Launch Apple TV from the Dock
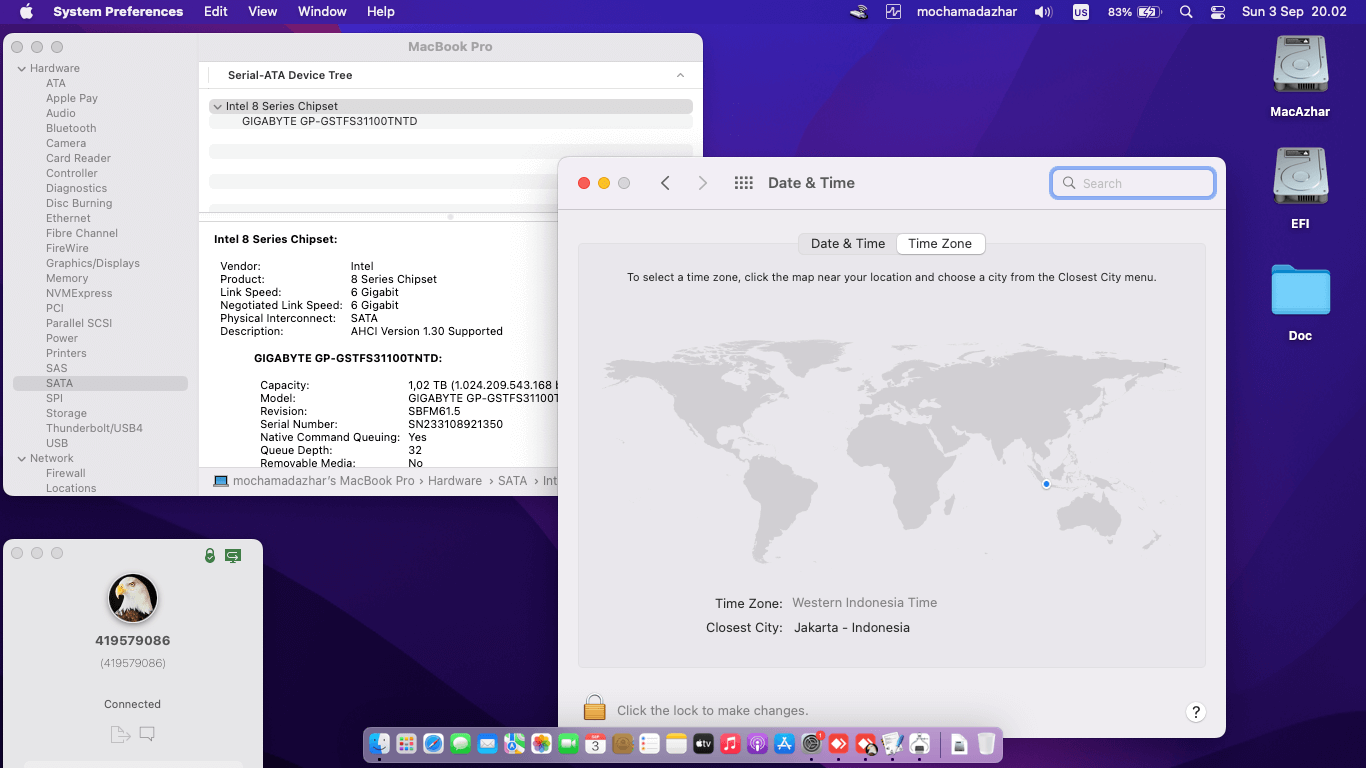Viewport: 1366px width, 768px height. pos(703,744)
